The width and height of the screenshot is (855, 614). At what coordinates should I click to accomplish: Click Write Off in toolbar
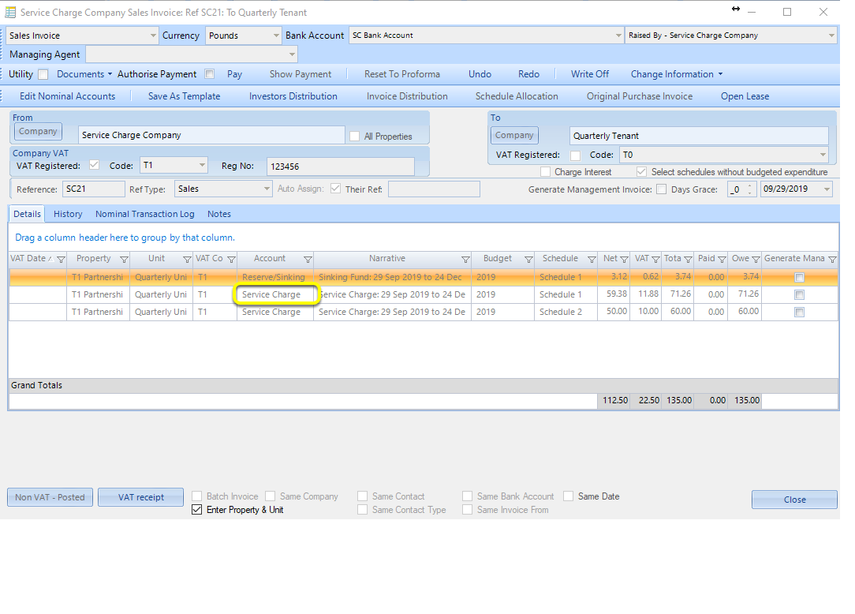point(589,74)
